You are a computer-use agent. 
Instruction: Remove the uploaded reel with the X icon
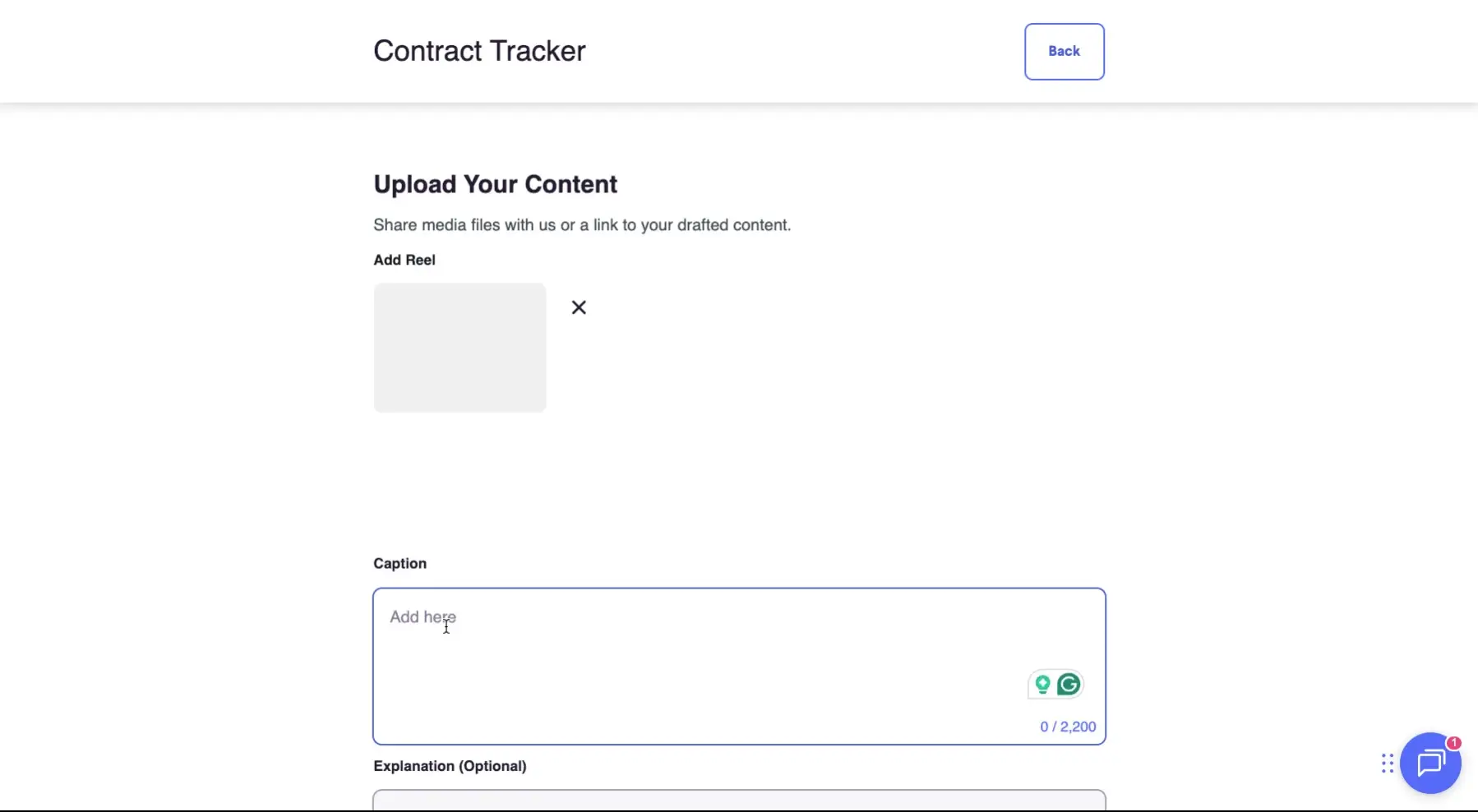(x=579, y=307)
